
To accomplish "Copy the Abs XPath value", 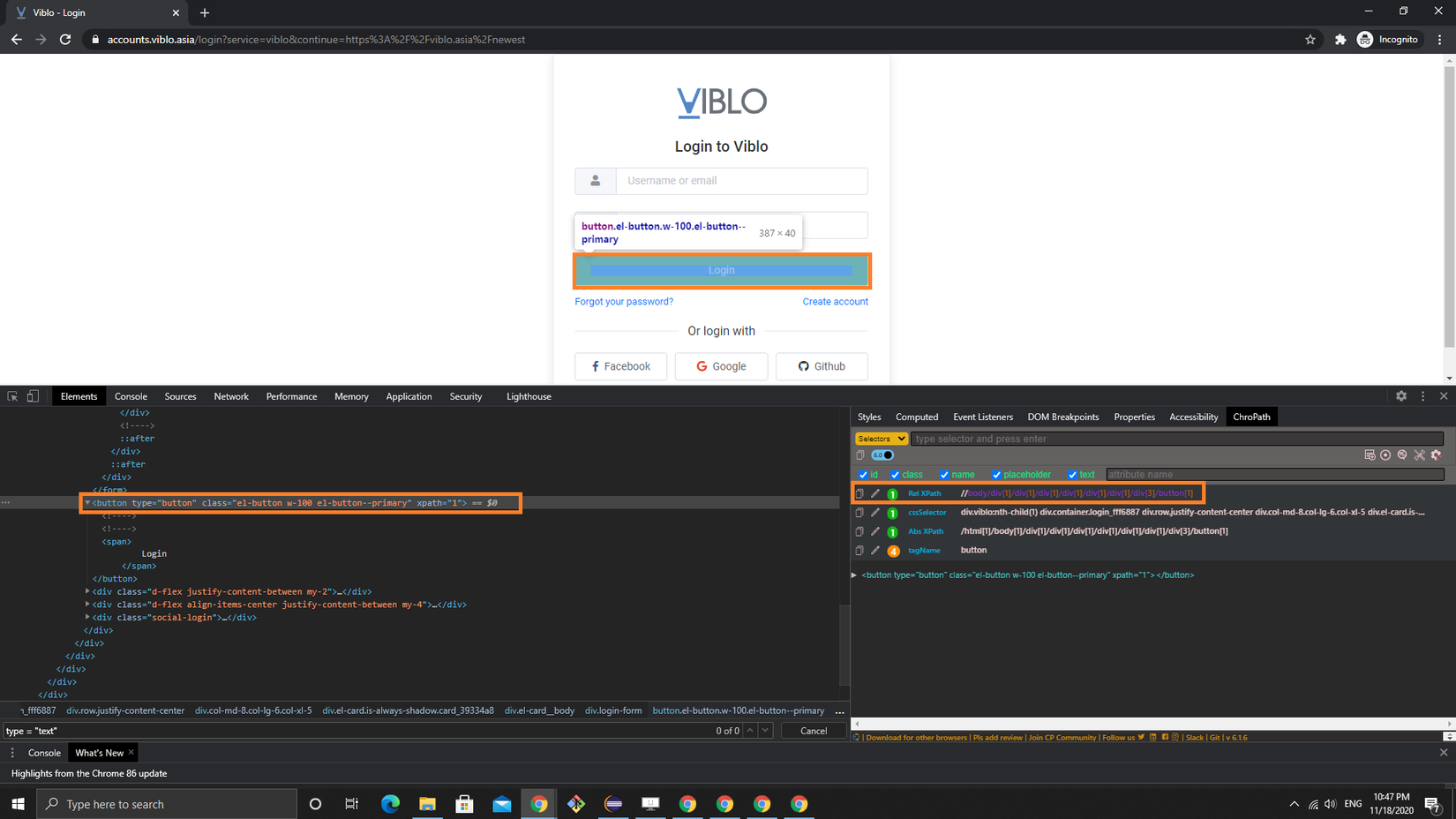I will [x=859, y=531].
